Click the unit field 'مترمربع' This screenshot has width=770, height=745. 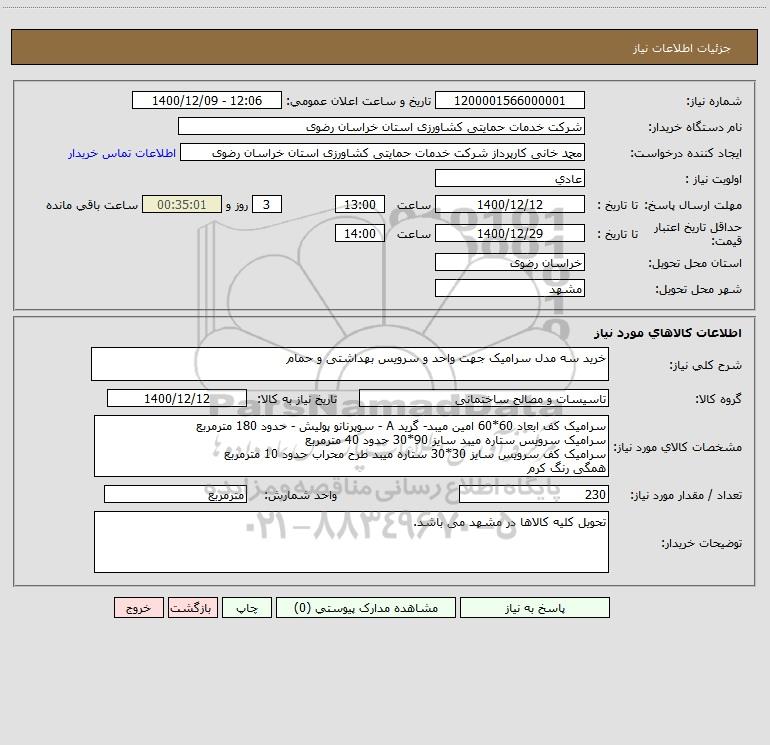click(175, 494)
